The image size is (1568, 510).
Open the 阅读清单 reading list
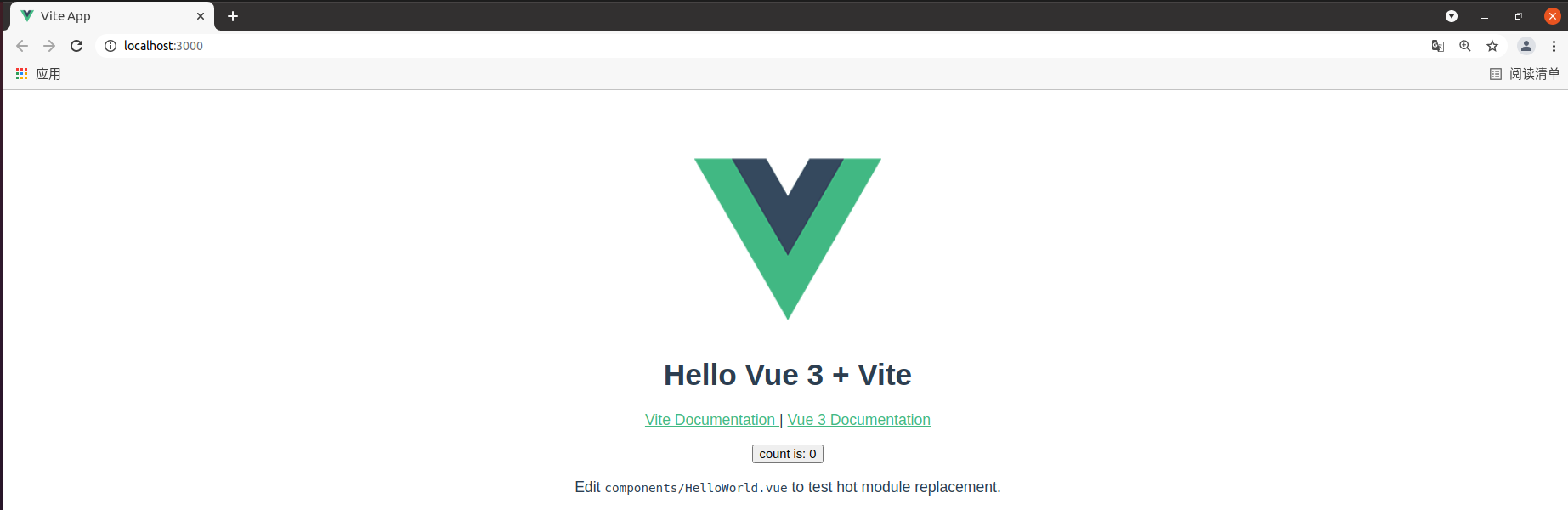coord(1525,74)
